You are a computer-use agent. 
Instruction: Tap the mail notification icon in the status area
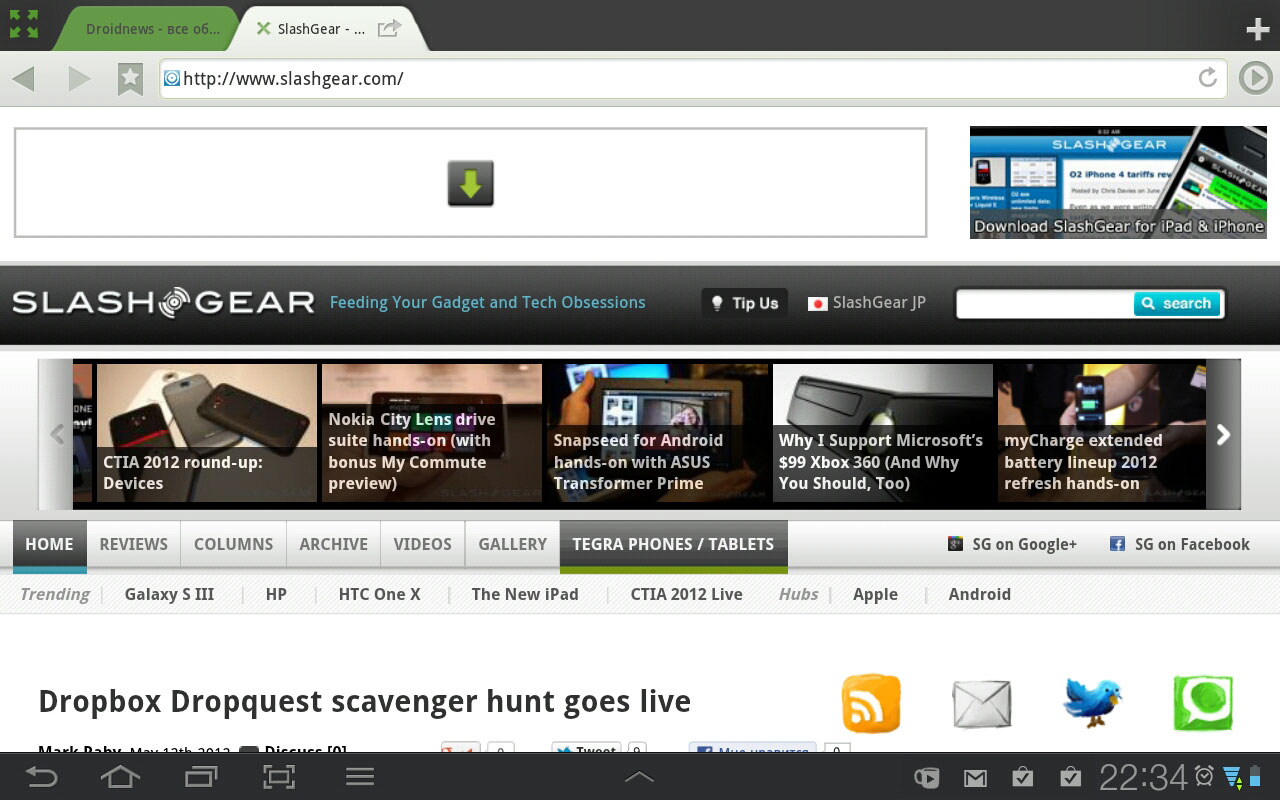point(975,778)
